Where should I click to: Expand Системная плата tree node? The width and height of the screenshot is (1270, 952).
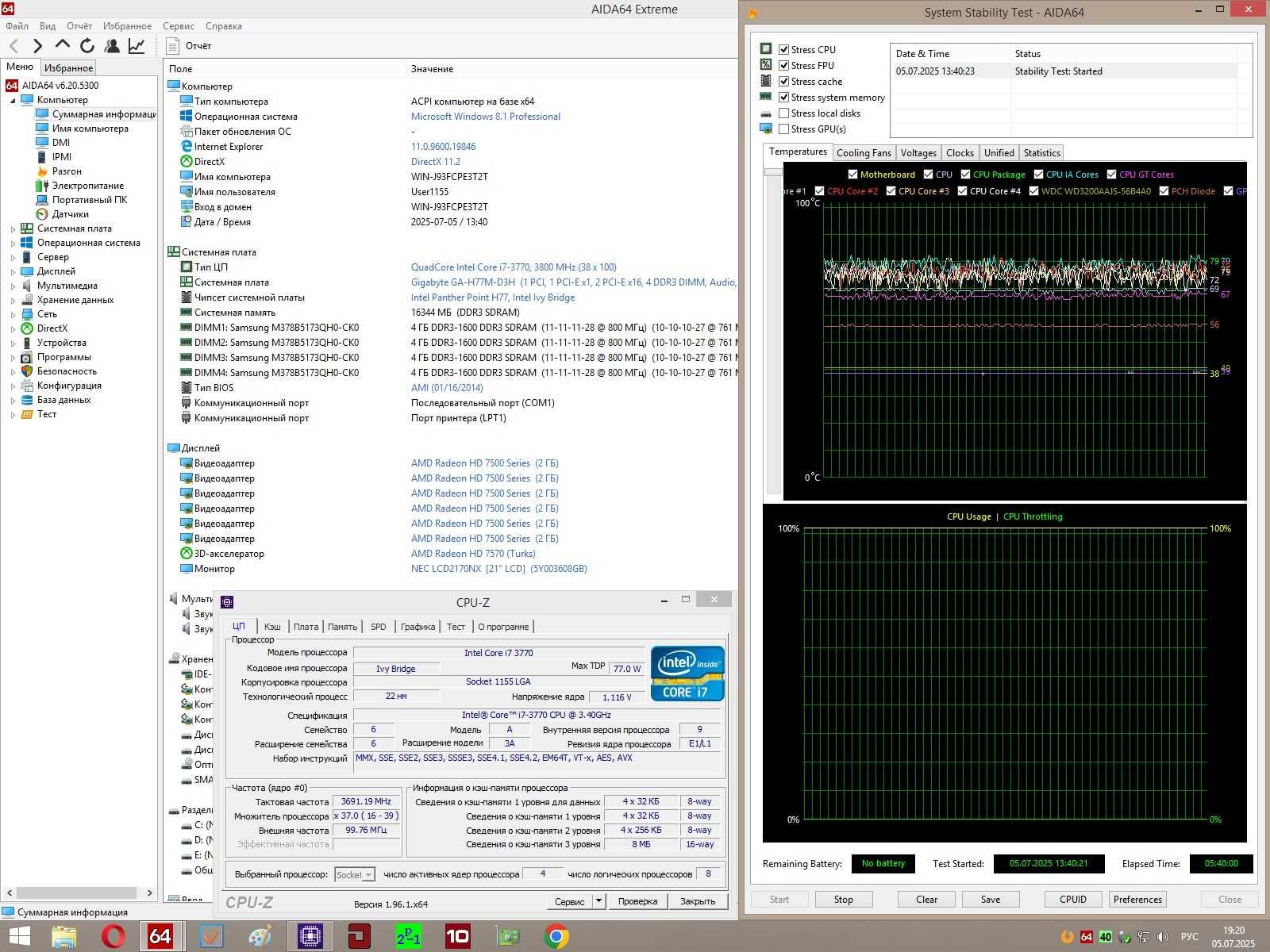pos(13,228)
